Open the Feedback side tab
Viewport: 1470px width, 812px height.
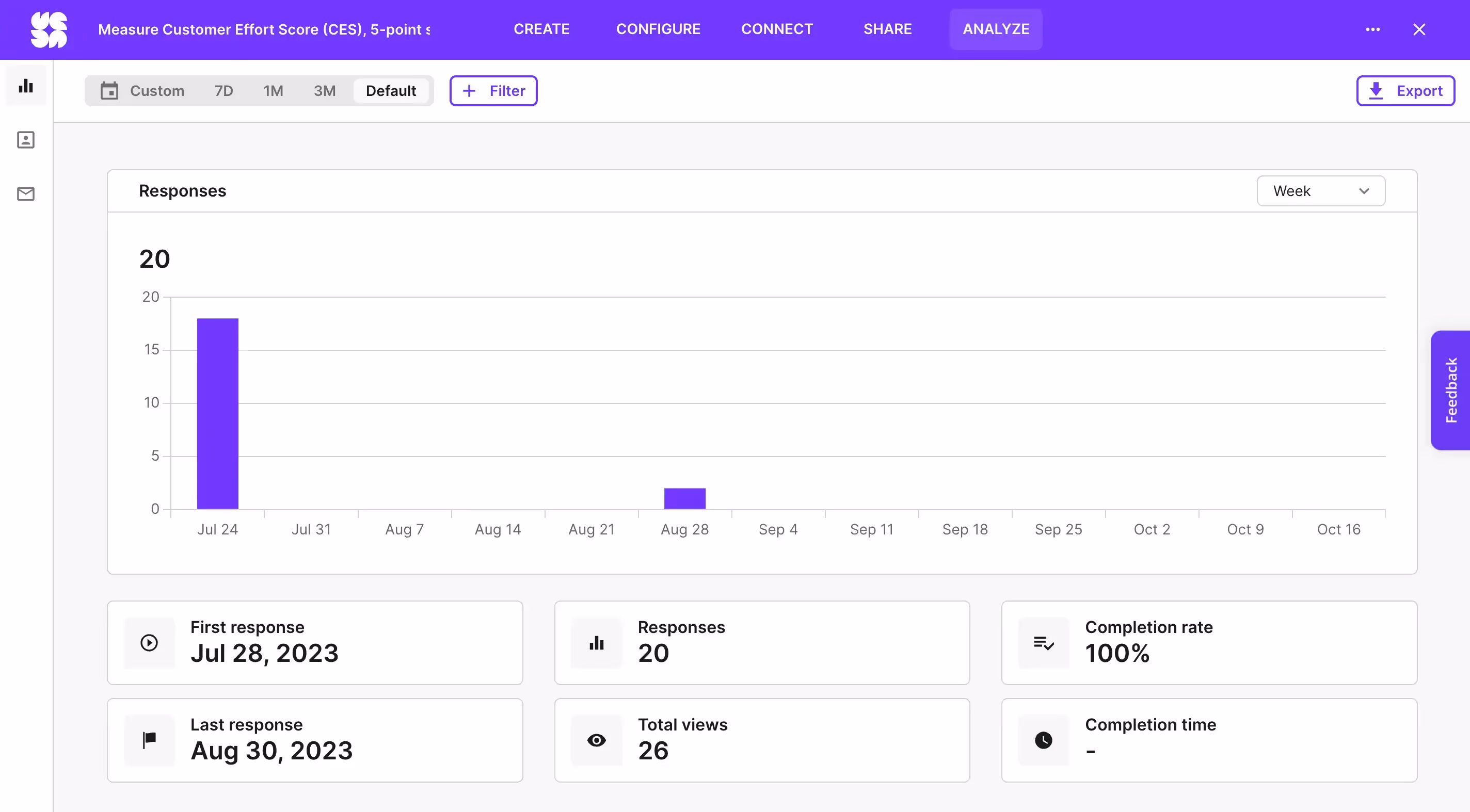tap(1450, 390)
